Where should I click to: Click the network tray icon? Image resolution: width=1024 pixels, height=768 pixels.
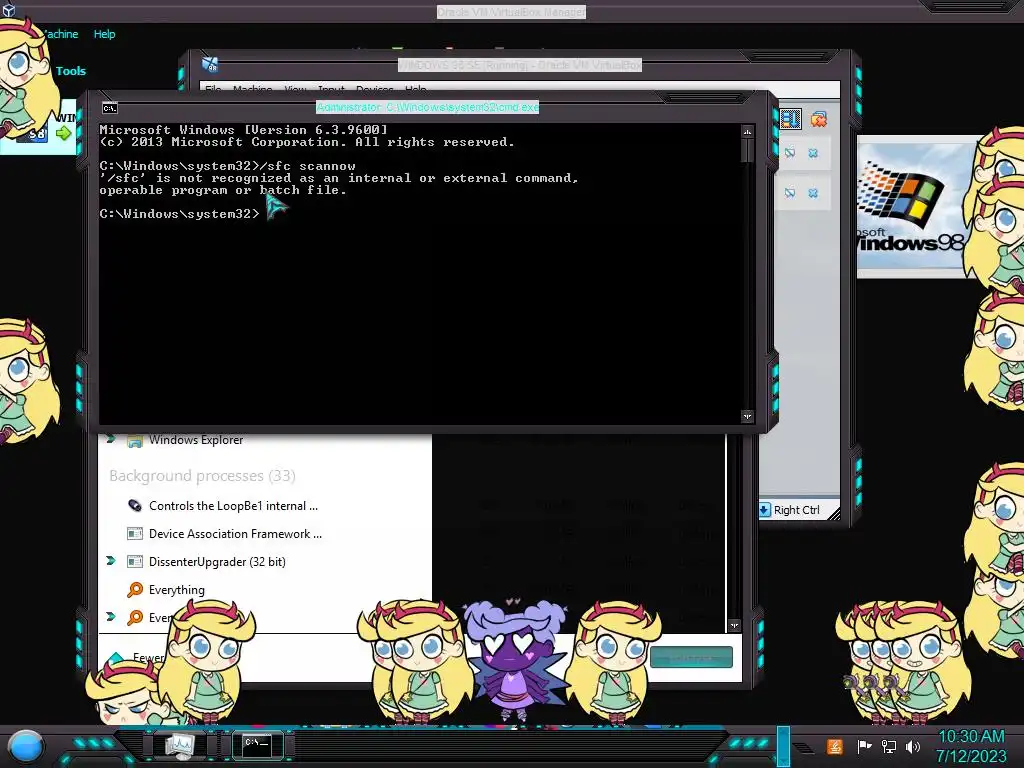[x=888, y=746]
